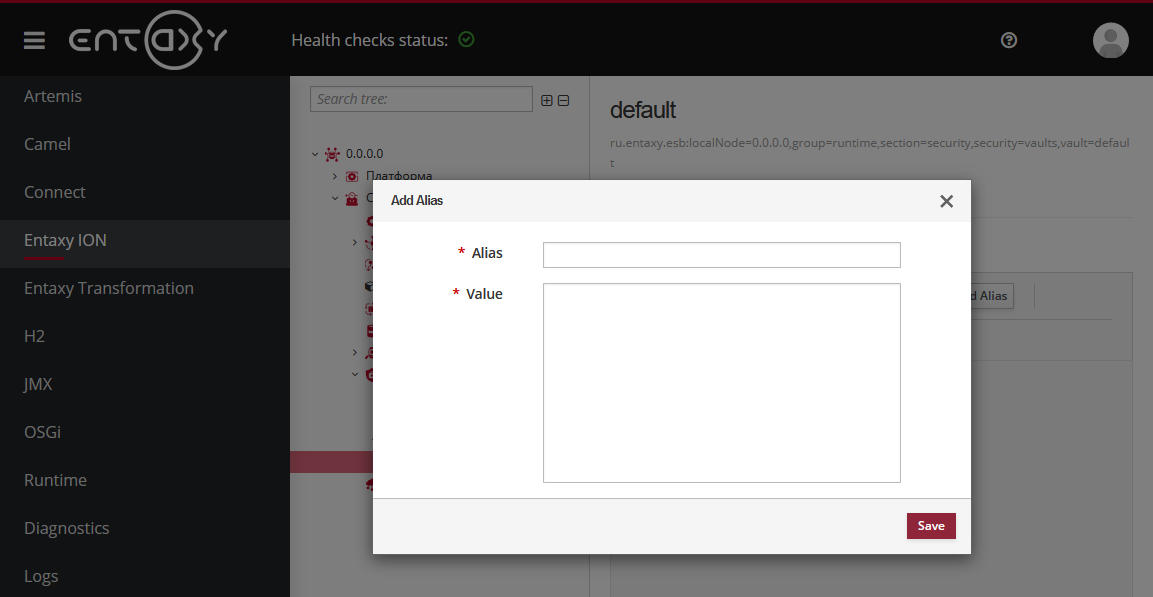
Task: Collapse all tree nodes with the minus icon
Action: (563, 99)
